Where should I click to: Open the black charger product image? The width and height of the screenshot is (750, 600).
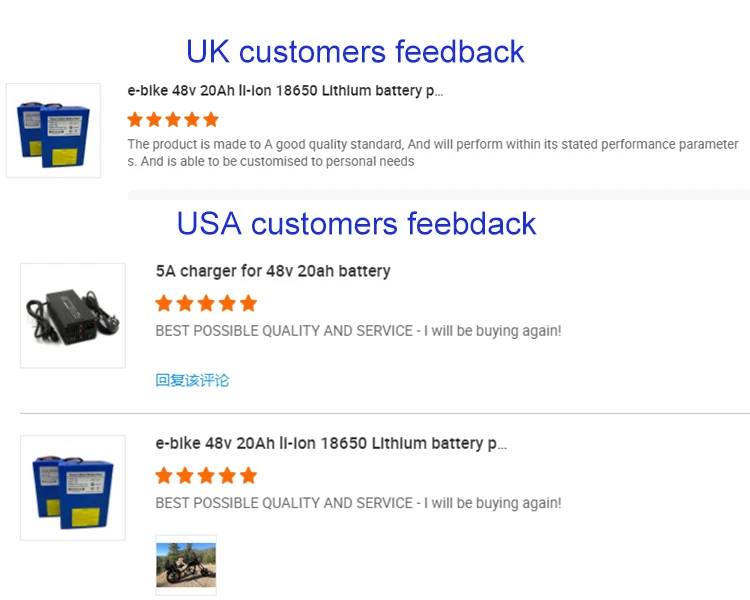click(x=73, y=315)
